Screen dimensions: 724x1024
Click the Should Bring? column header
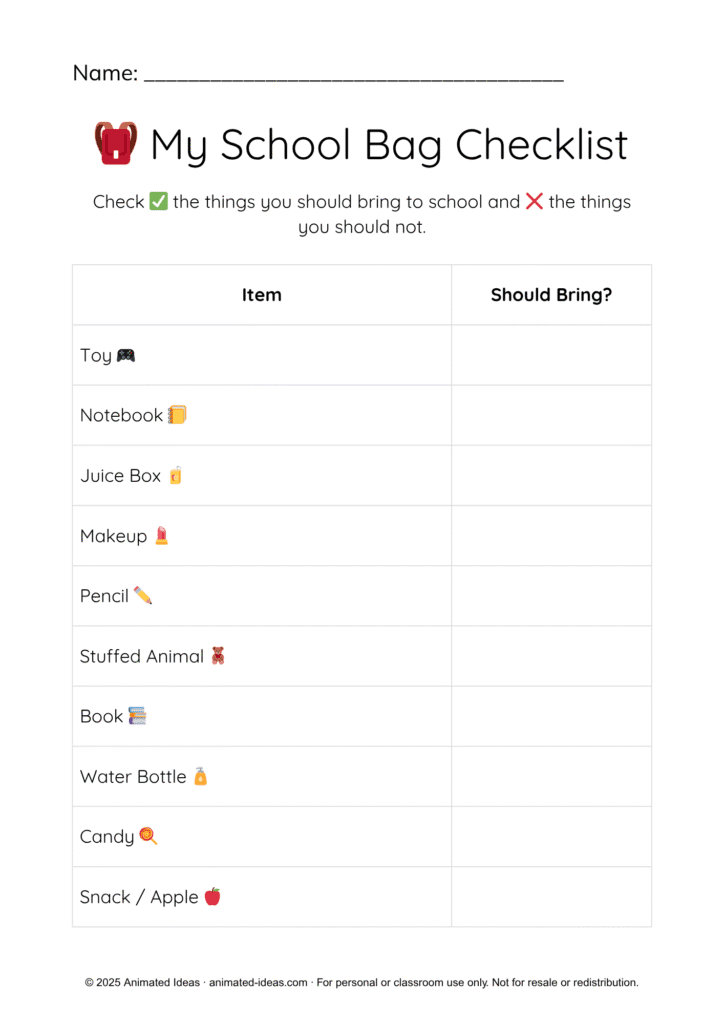tap(551, 295)
